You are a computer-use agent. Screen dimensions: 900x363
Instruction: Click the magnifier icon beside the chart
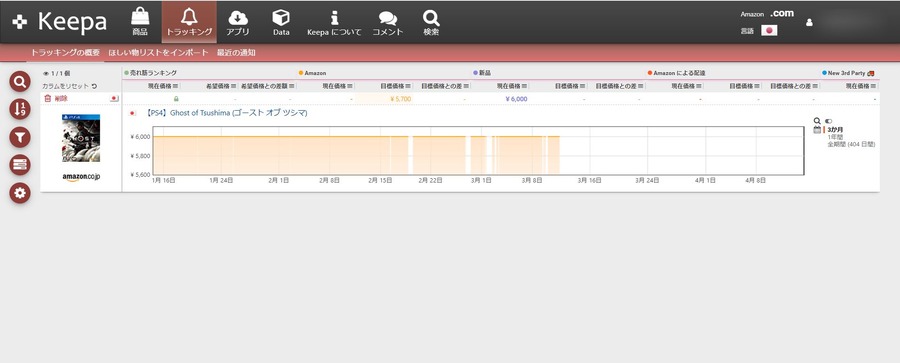click(817, 121)
